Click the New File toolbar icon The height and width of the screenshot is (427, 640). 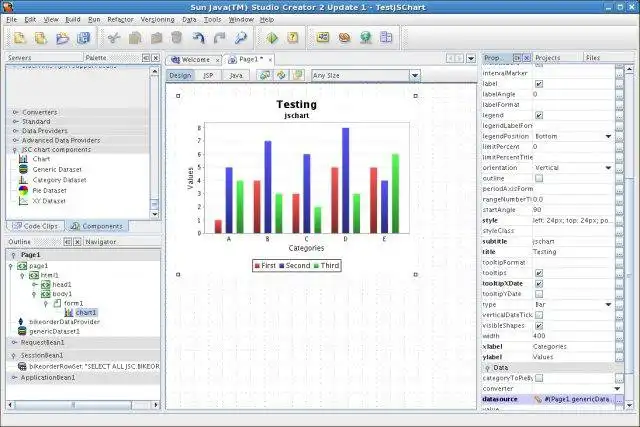click(40, 38)
